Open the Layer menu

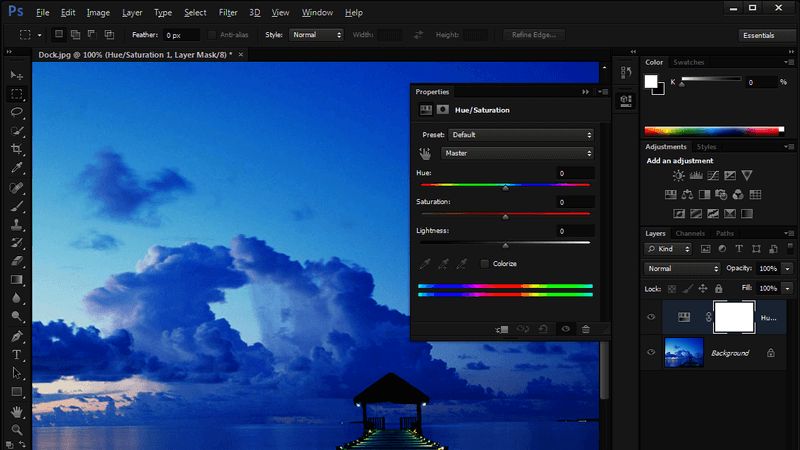tap(132, 12)
